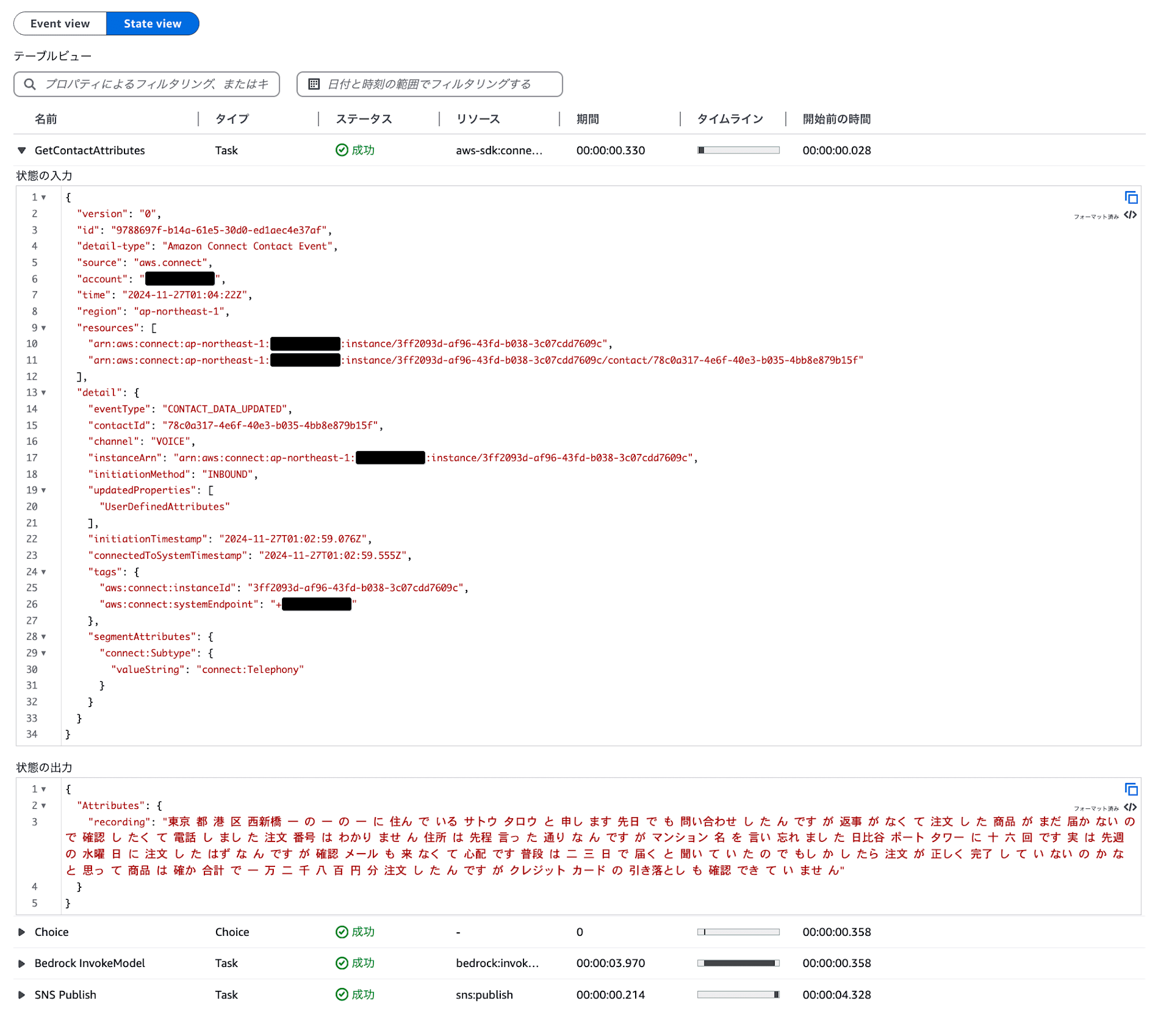
Task: Select the State view tab
Action: pos(153,24)
